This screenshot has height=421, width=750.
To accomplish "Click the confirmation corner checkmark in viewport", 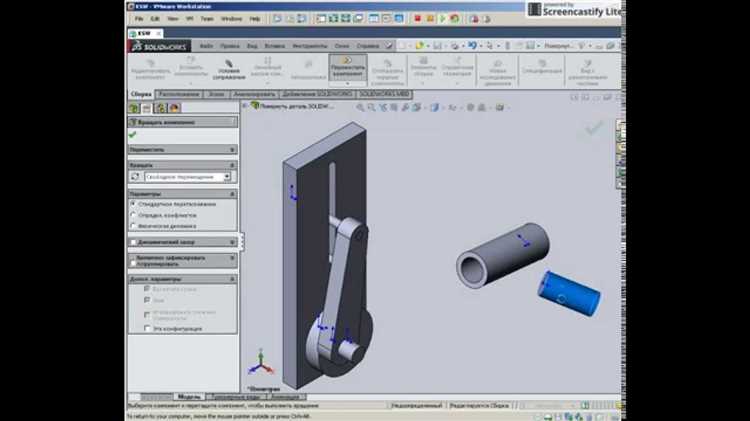I will click(x=594, y=128).
